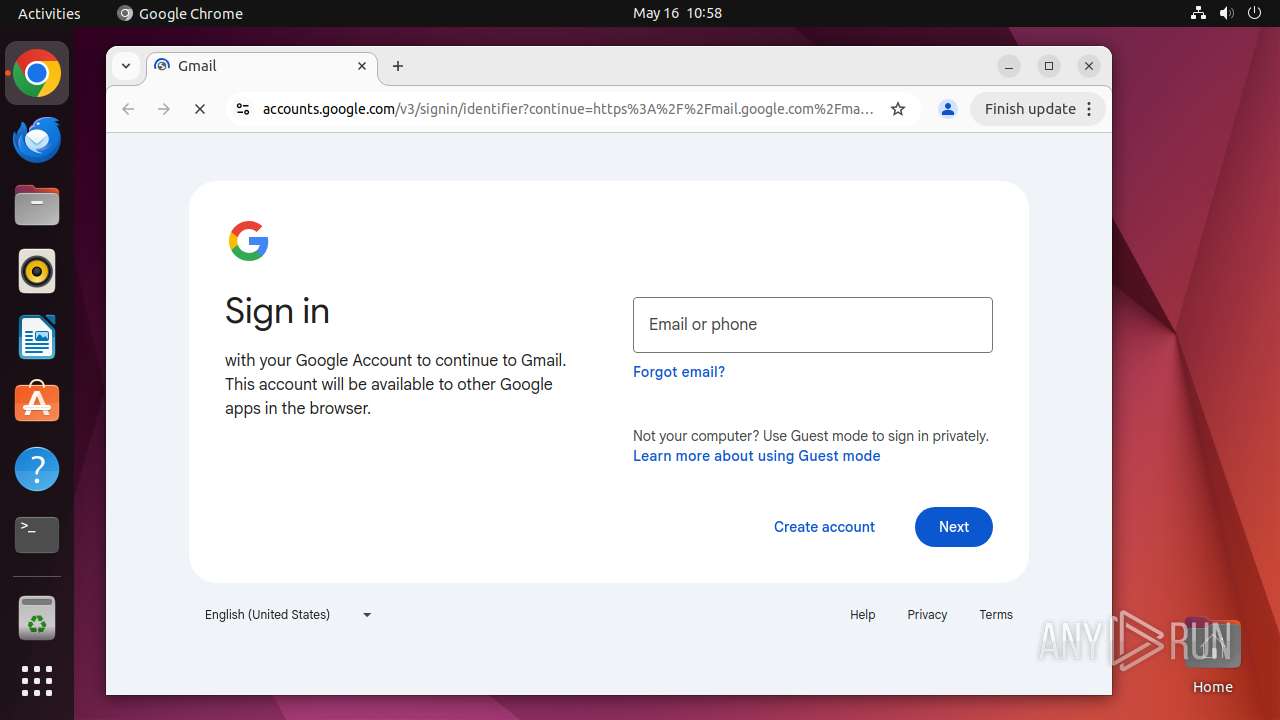Minimize the Chrome window

point(1009,66)
